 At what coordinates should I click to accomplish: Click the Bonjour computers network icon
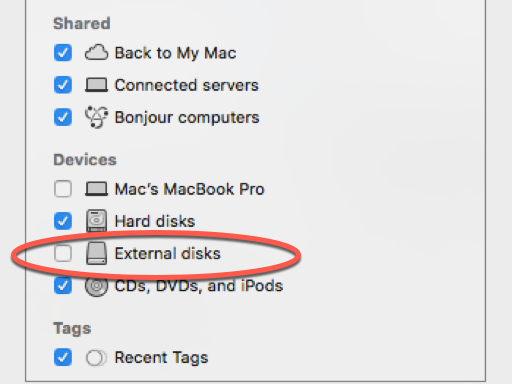click(96, 117)
